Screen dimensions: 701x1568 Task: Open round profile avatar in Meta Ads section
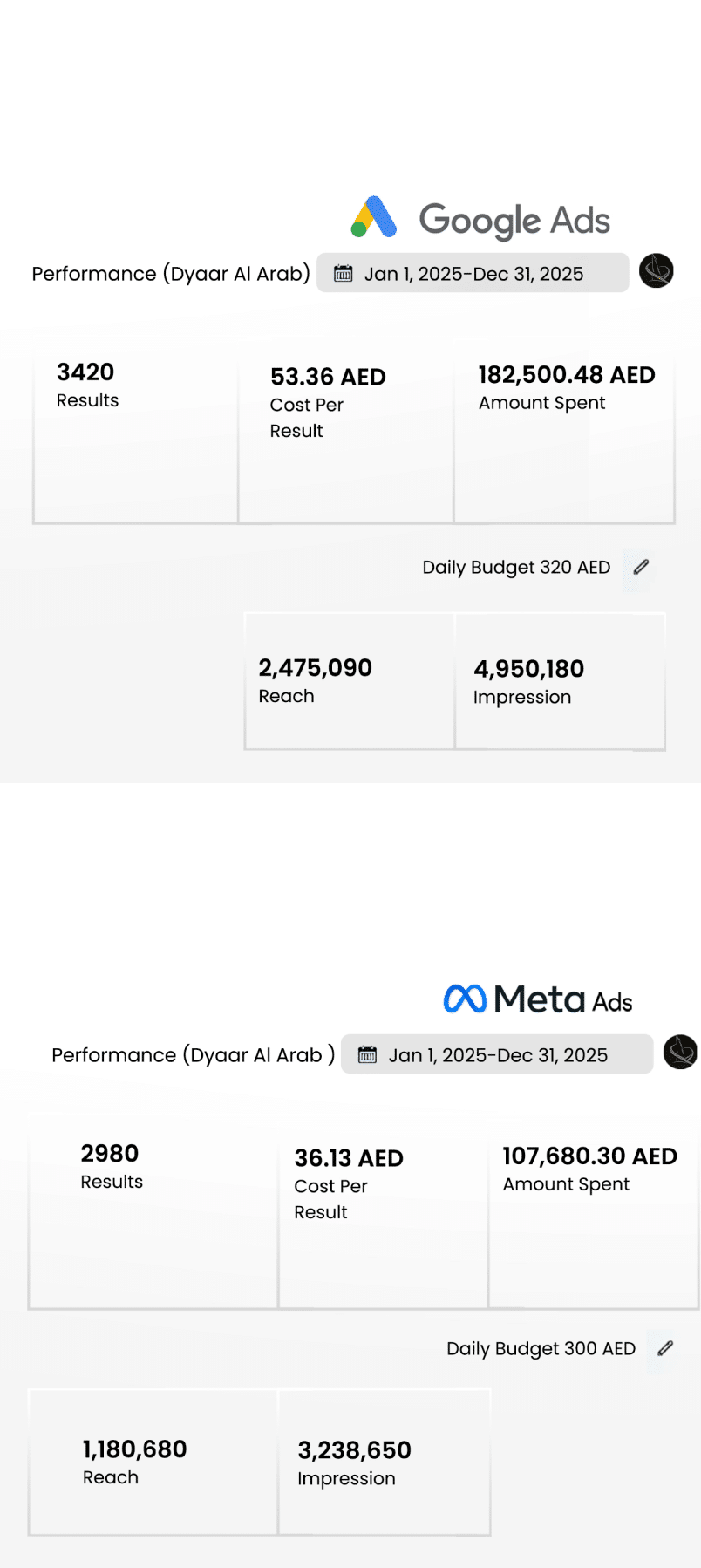(680, 1052)
